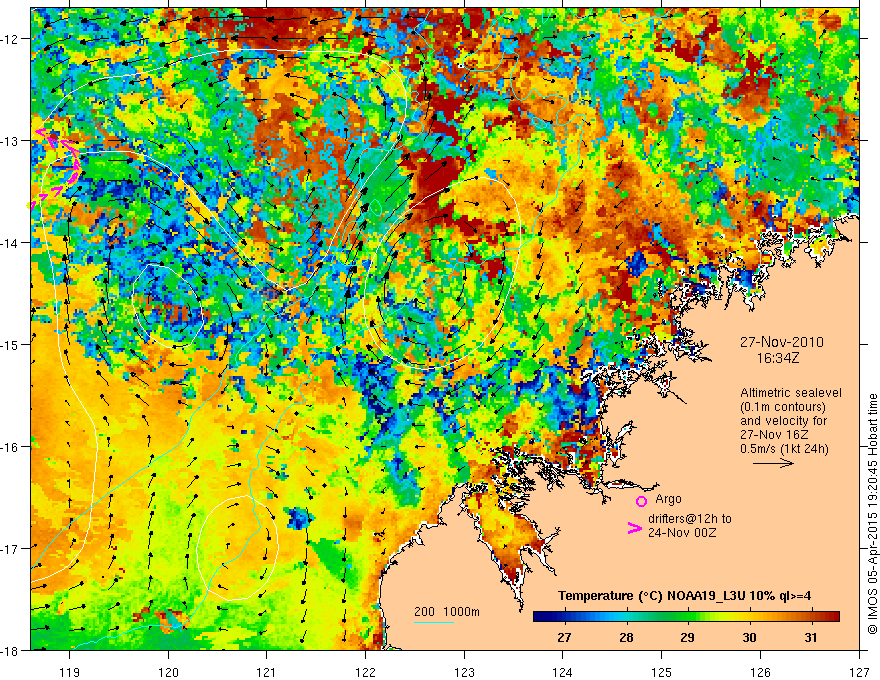
Task: Click the longitude axis label 119
Action: [x=70, y=672]
